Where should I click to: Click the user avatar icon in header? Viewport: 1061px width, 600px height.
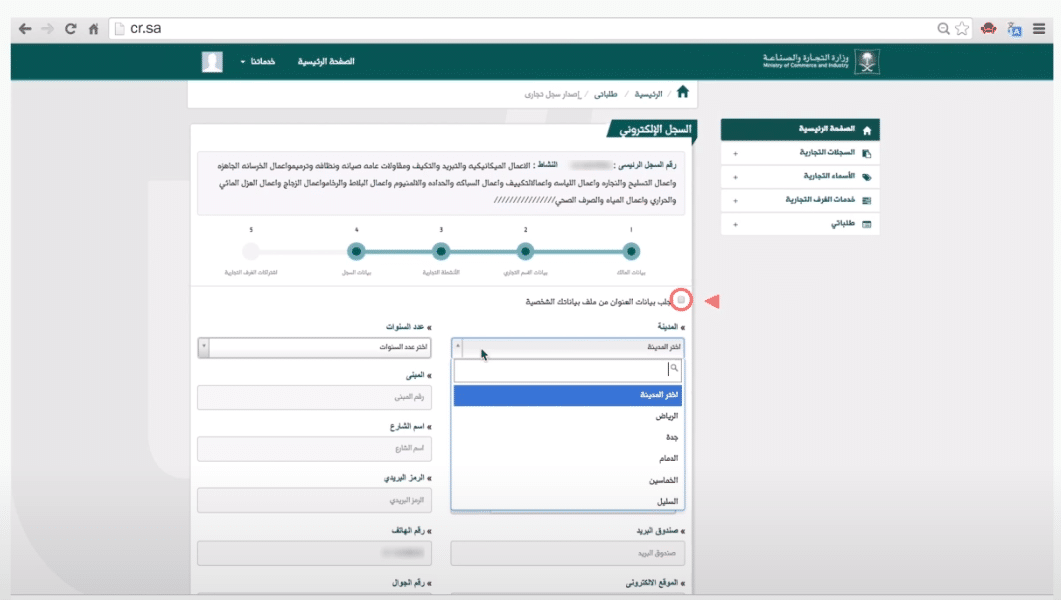pyautogui.click(x=212, y=62)
